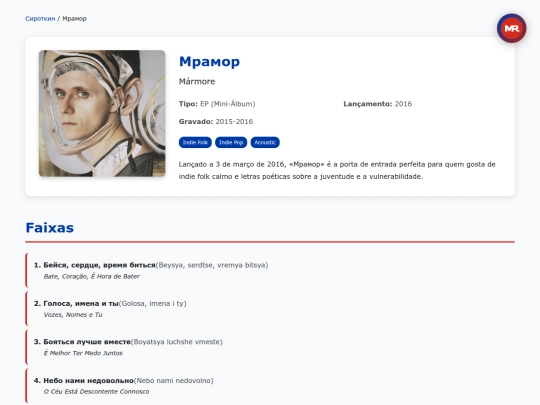The image size is (540, 405).
Task: Click the Gravado 2015-2016 field
Action: [x=216, y=122]
